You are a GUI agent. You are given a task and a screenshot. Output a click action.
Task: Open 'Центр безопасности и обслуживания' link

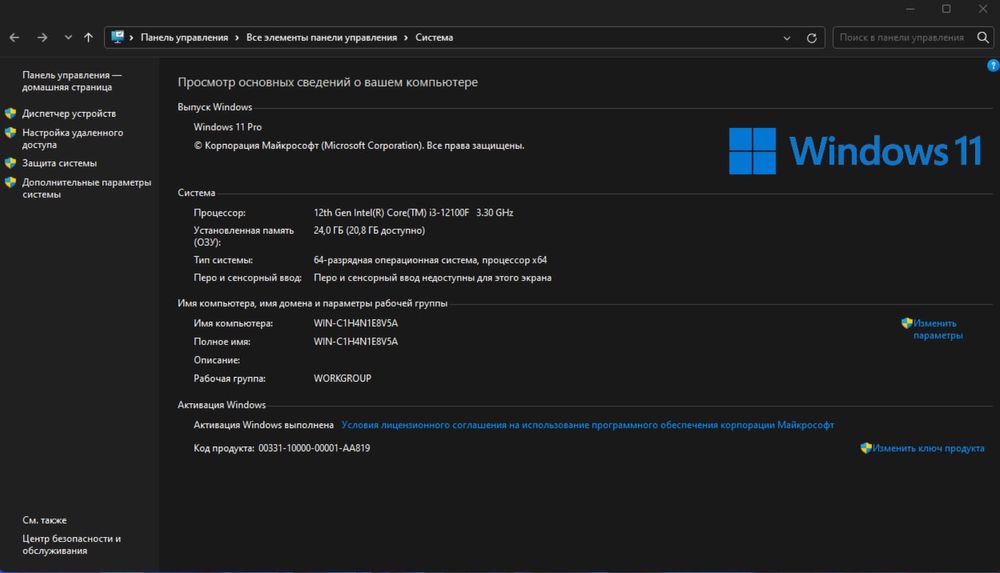pos(71,545)
